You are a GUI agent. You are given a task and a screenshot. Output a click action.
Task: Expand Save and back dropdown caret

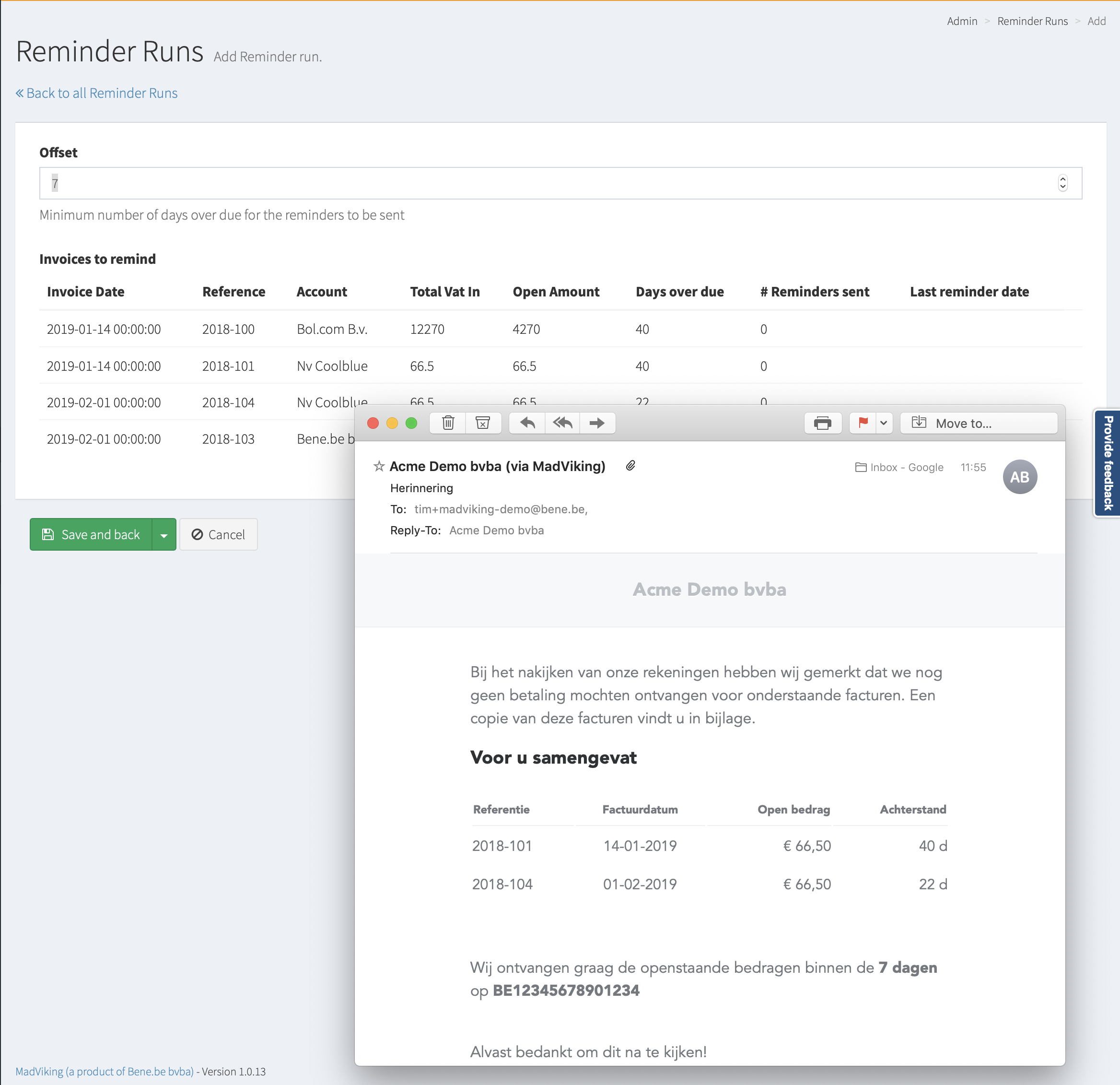click(x=164, y=534)
